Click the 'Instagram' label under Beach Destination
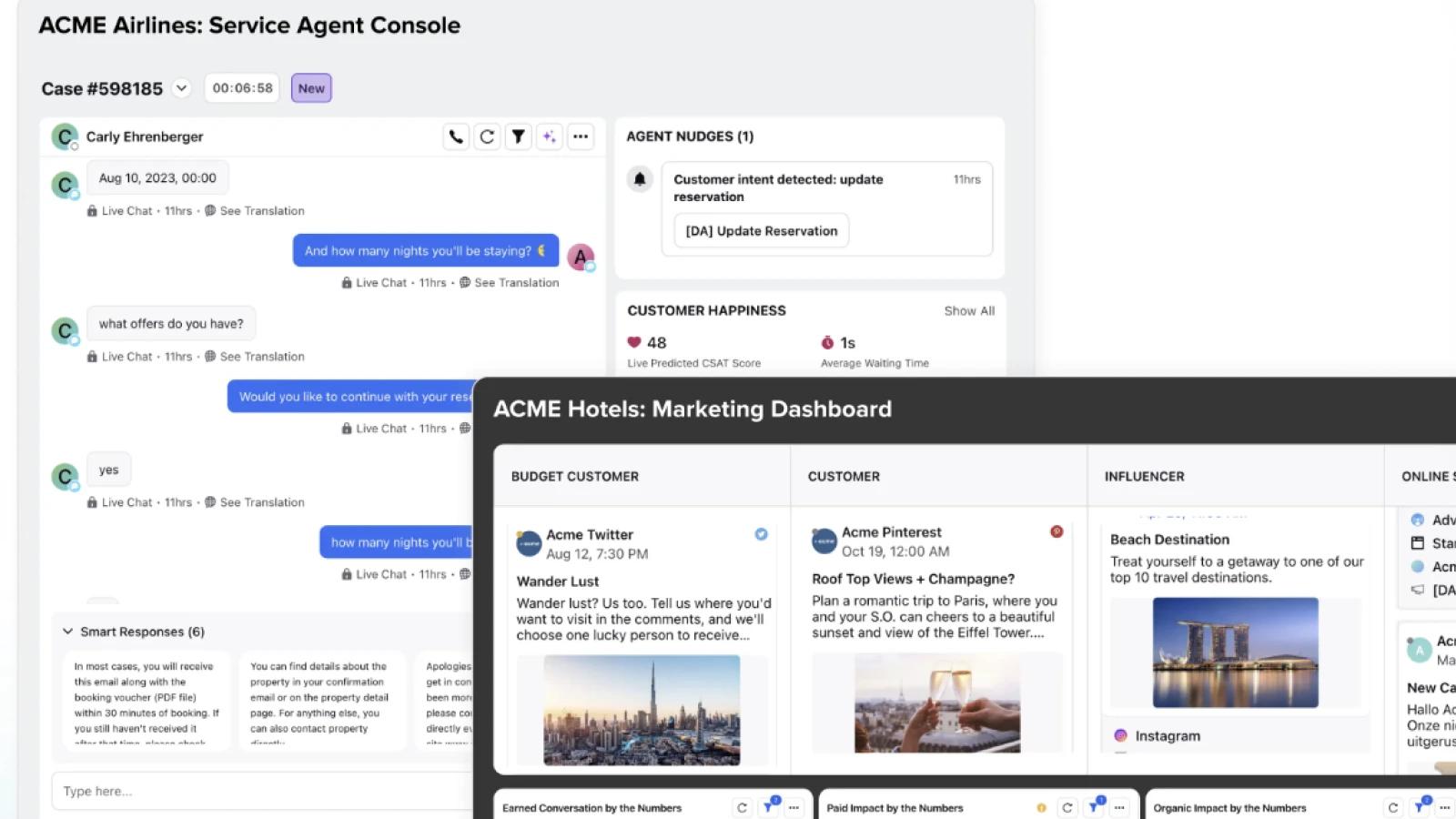1456x819 pixels. click(1168, 735)
